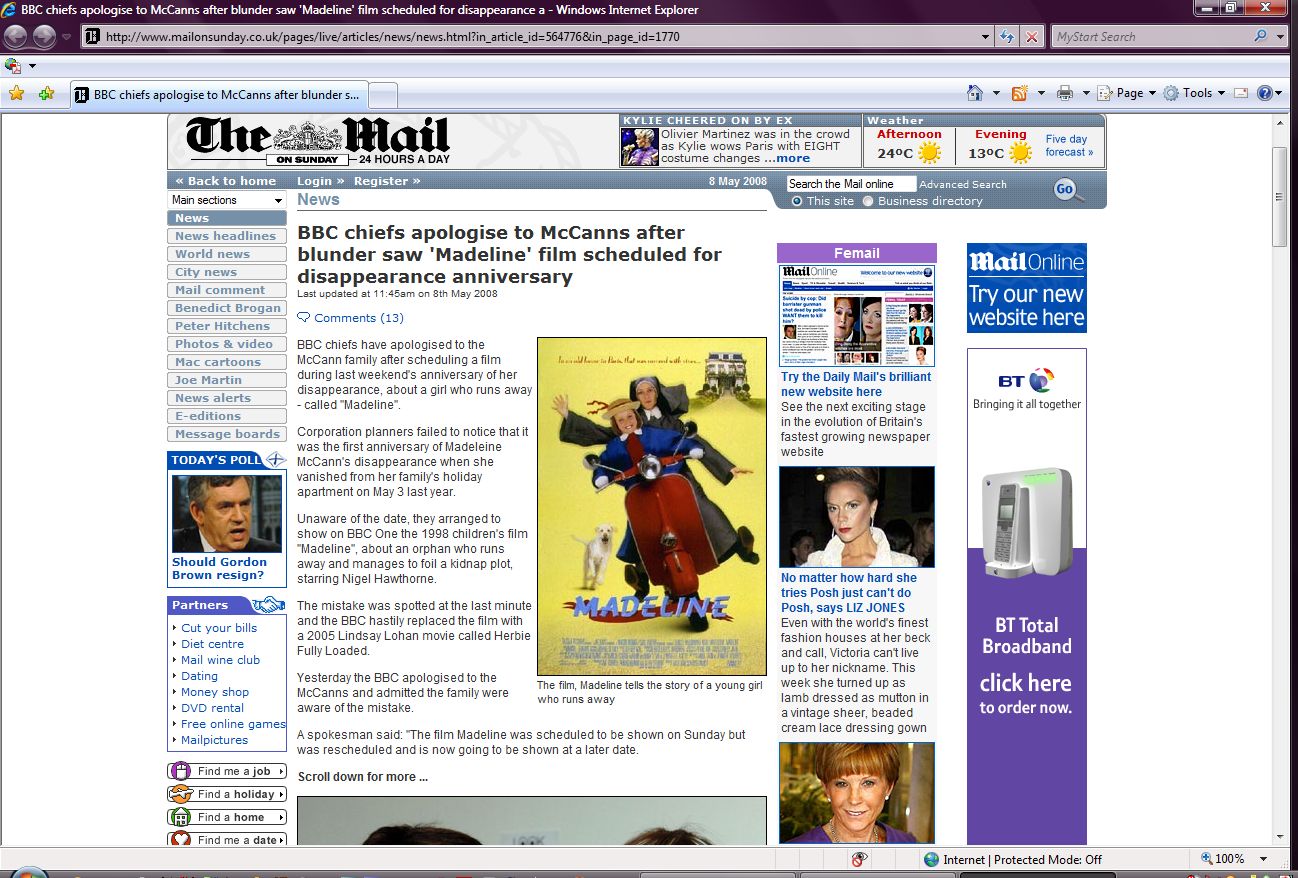The image size is (1298, 878).
Task: Click the browser Home icon
Action: point(975,93)
